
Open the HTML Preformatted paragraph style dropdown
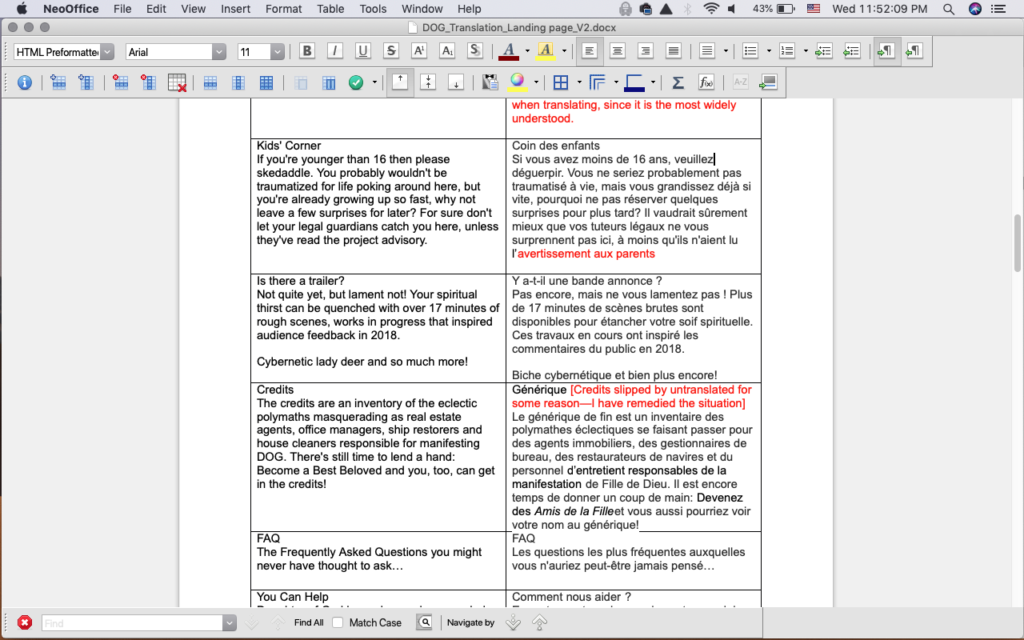point(107,52)
